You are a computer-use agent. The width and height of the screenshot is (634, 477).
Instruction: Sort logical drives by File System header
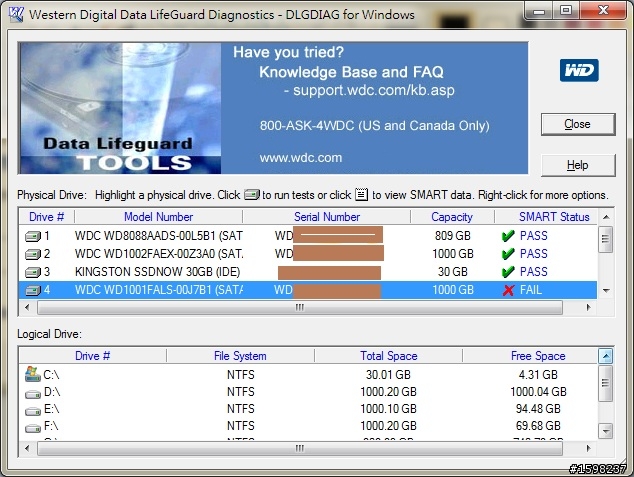[x=240, y=356]
